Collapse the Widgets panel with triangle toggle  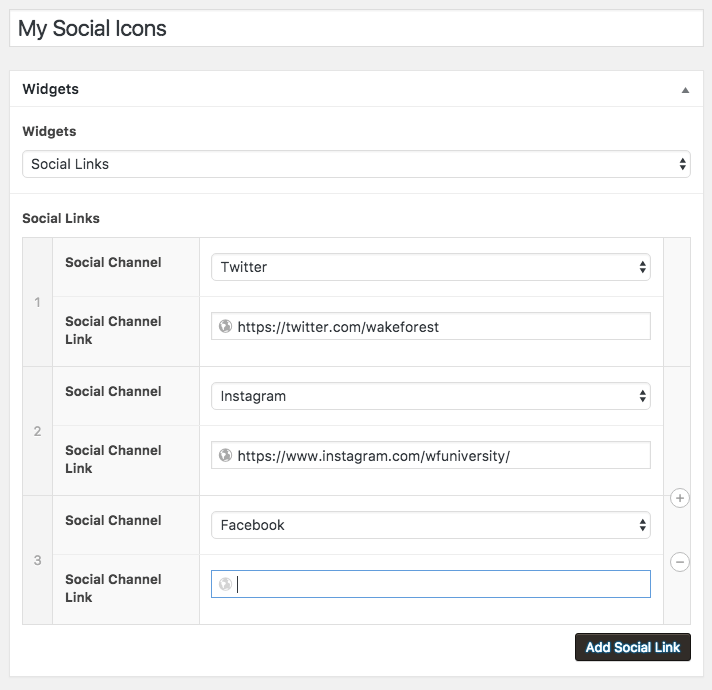coord(685,89)
